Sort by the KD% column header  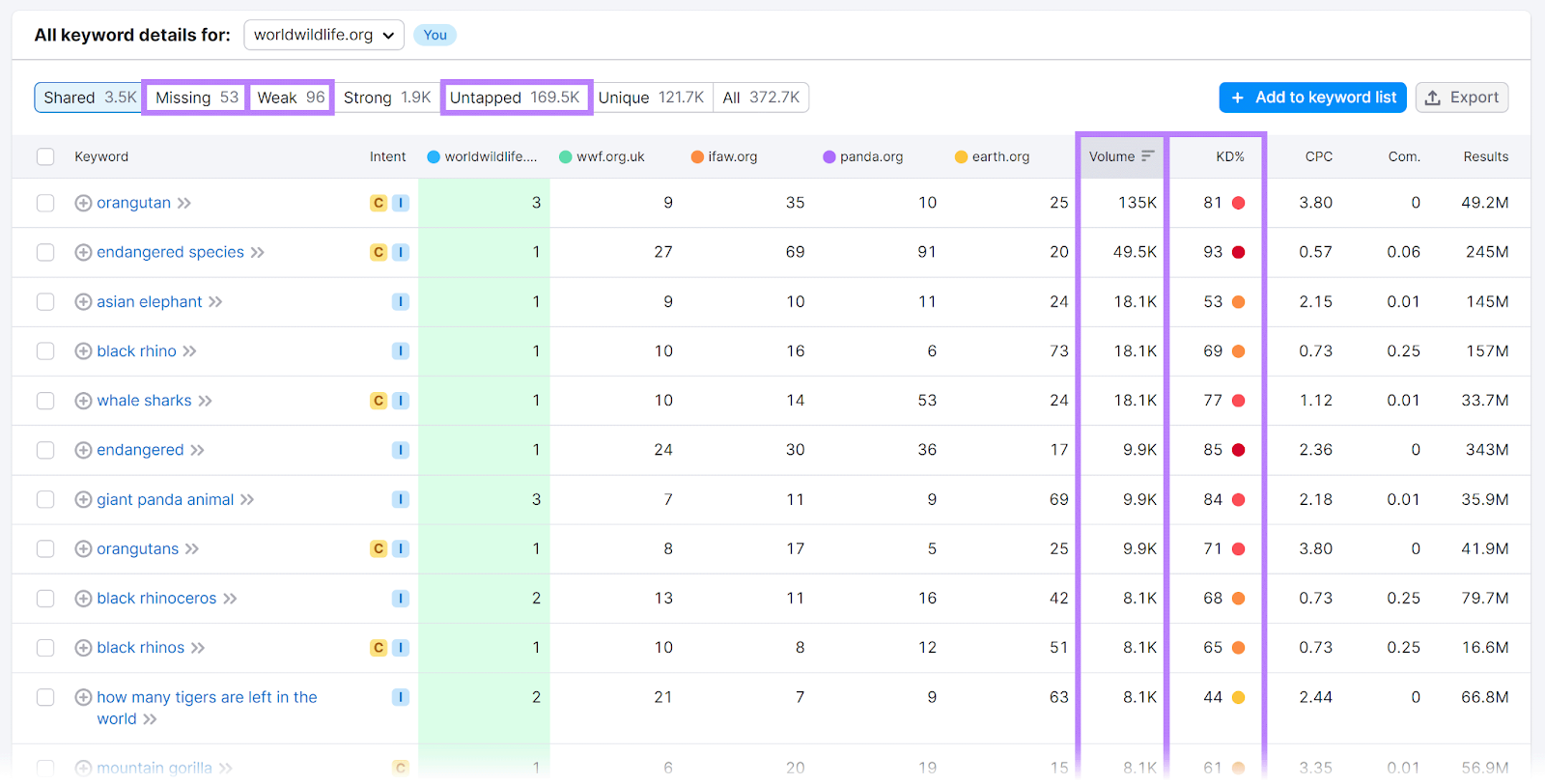(1229, 156)
